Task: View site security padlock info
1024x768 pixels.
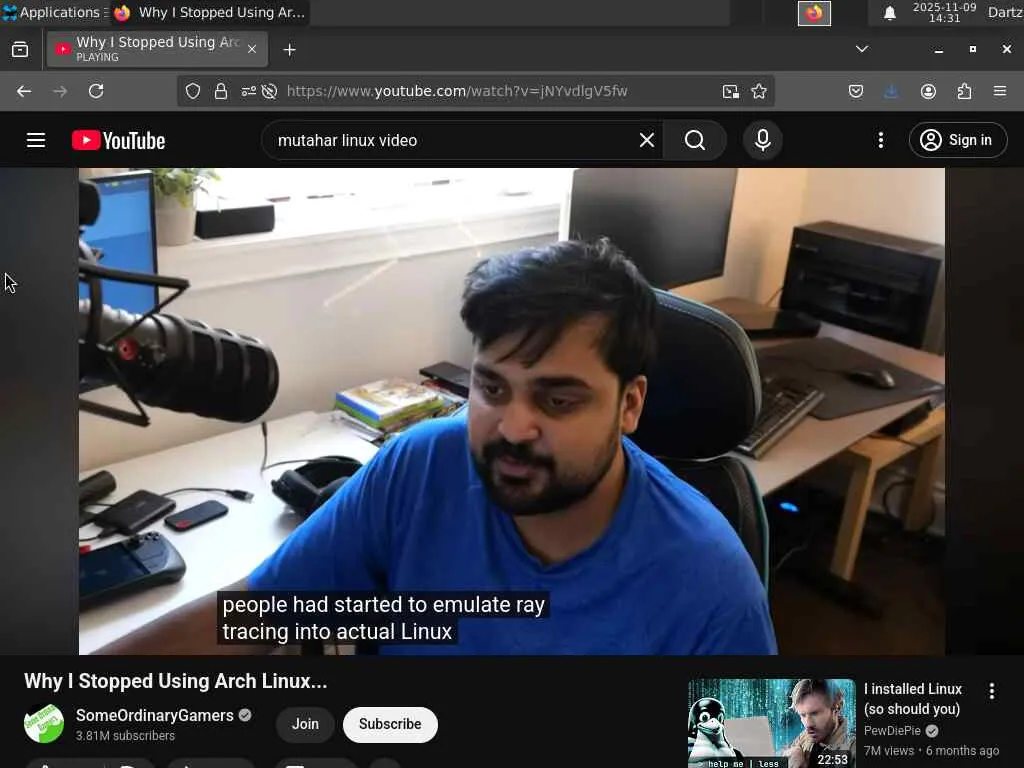Action: pyautogui.click(x=221, y=91)
